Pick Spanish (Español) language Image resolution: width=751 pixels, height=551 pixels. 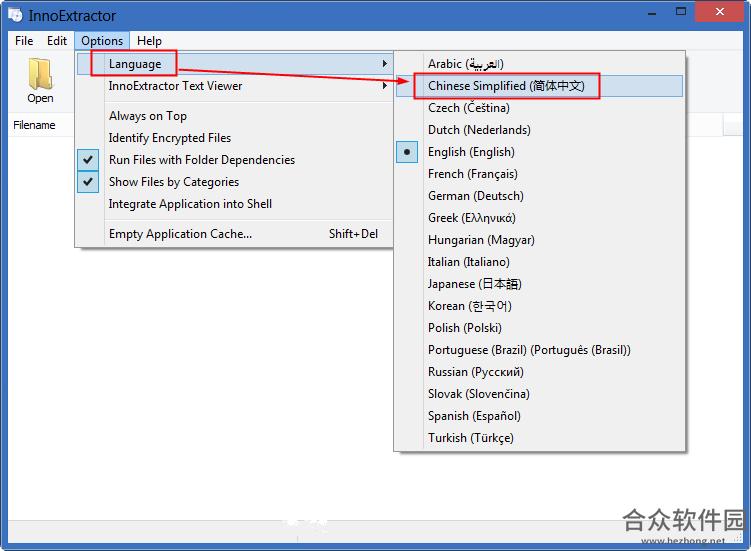539,416
